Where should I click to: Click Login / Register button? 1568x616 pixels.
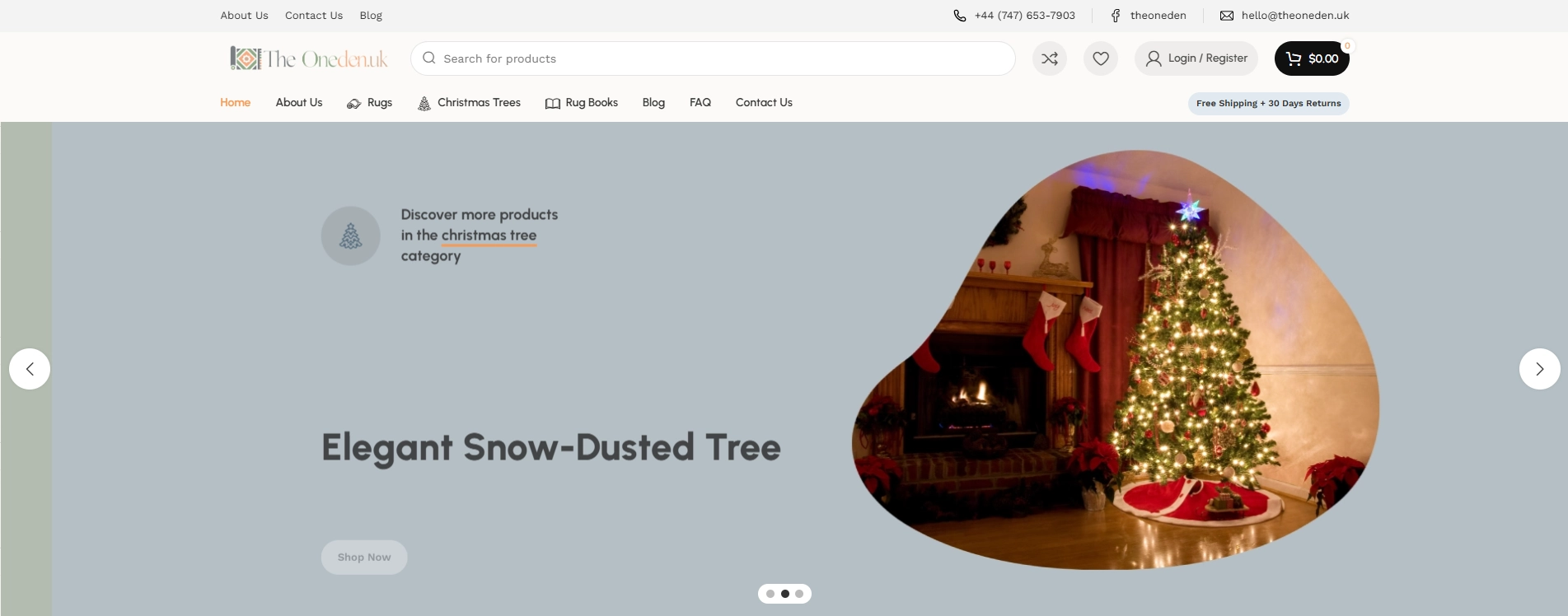click(x=1196, y=58)
